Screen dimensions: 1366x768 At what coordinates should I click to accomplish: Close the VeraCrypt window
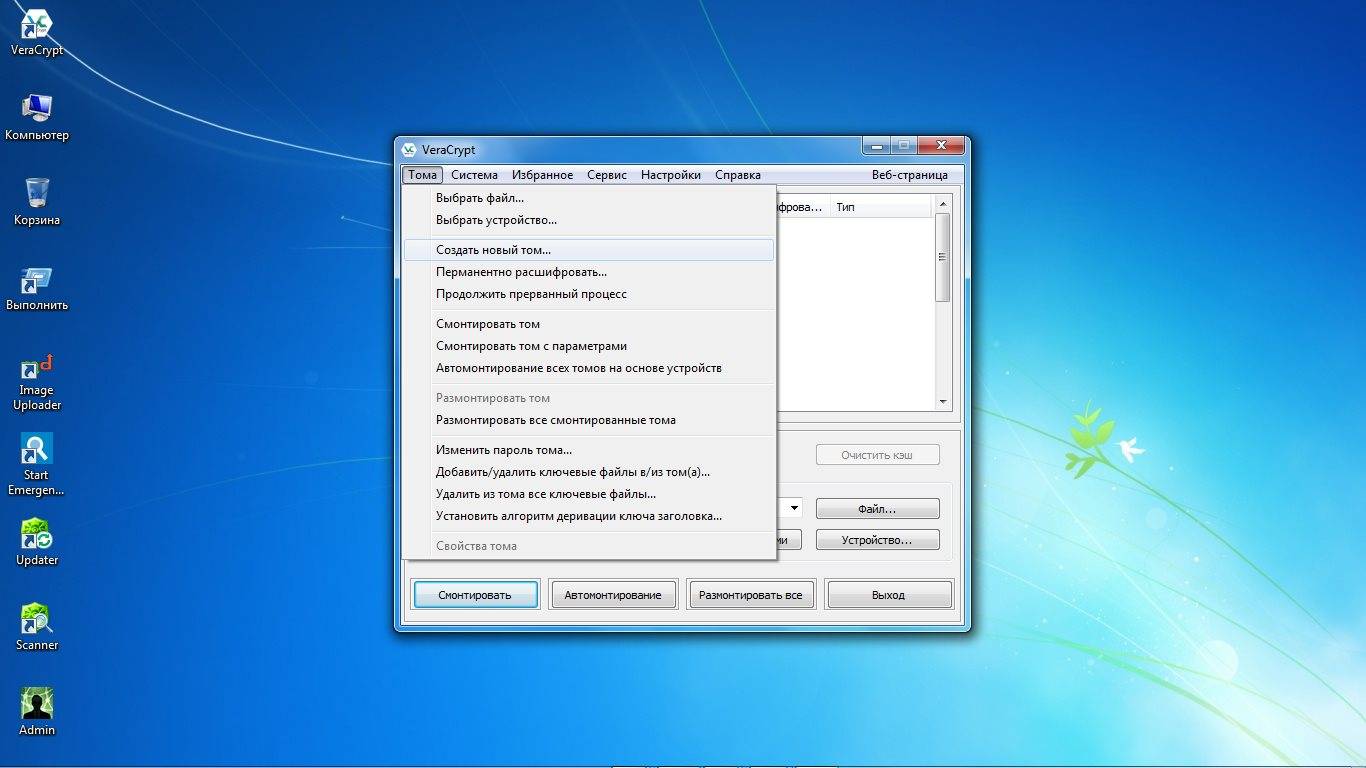pyautogui.click(x=941, y=146)
